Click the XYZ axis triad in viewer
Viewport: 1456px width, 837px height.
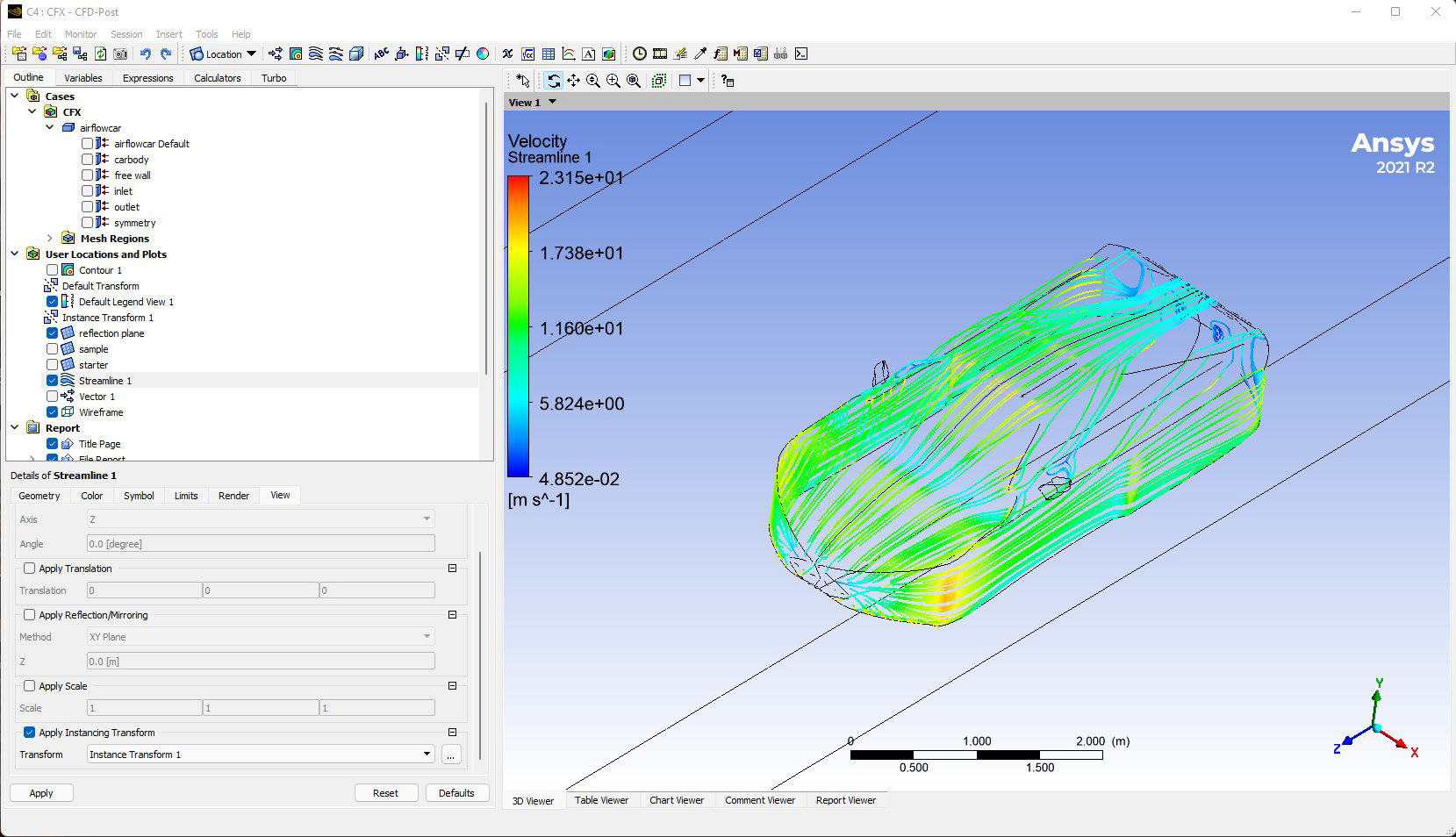1376,721
